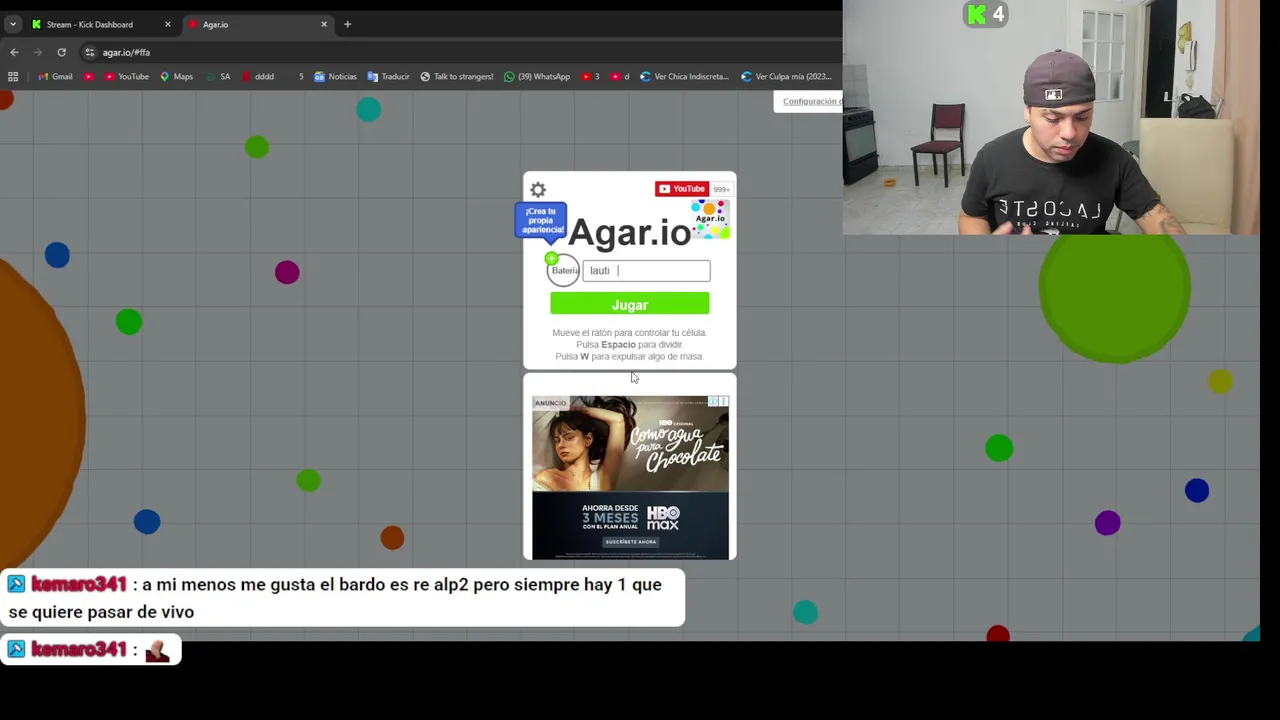Viewport: 1280px width, 720px height.
Task: Click the emote in kemaro341's second message
Action: tap(157, 651)
